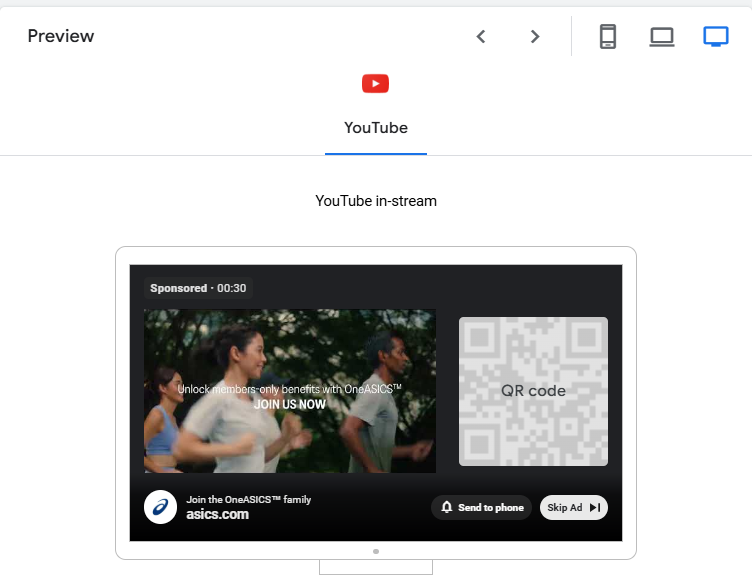
Task: Click the QR code placeholder image
Action: (x=533, y=391)
